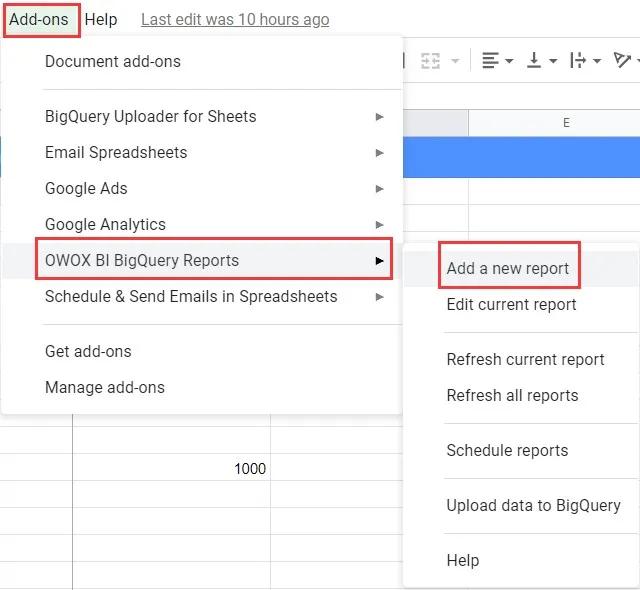Click the vertical align icon

[x=534, y=60]
